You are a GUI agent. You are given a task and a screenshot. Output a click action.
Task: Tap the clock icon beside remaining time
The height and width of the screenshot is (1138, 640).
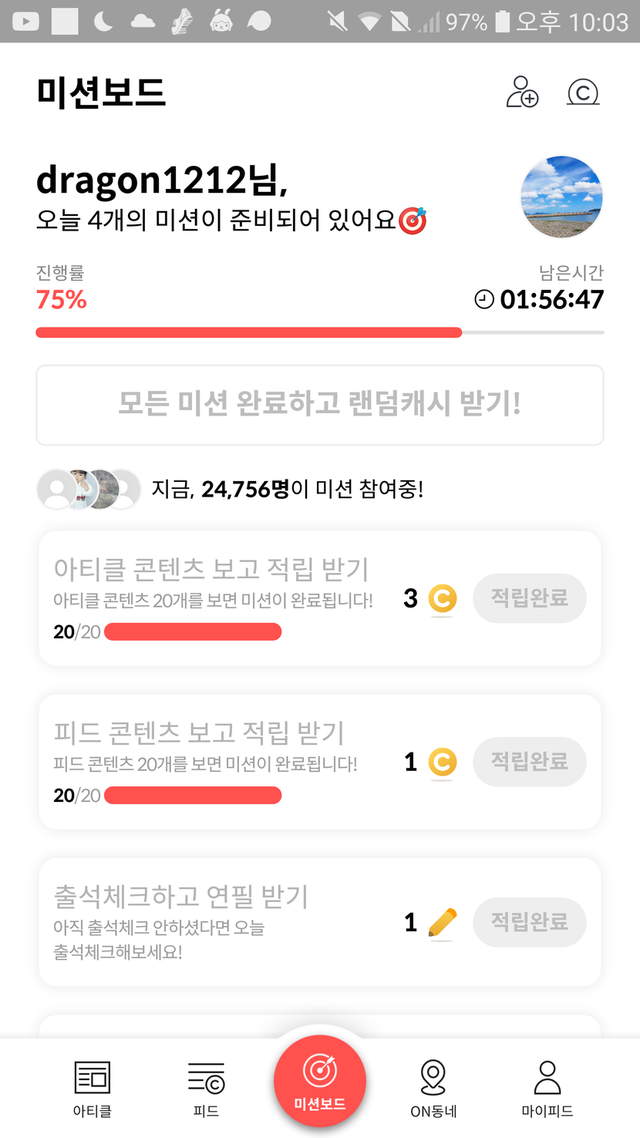(x=484, y=299)
